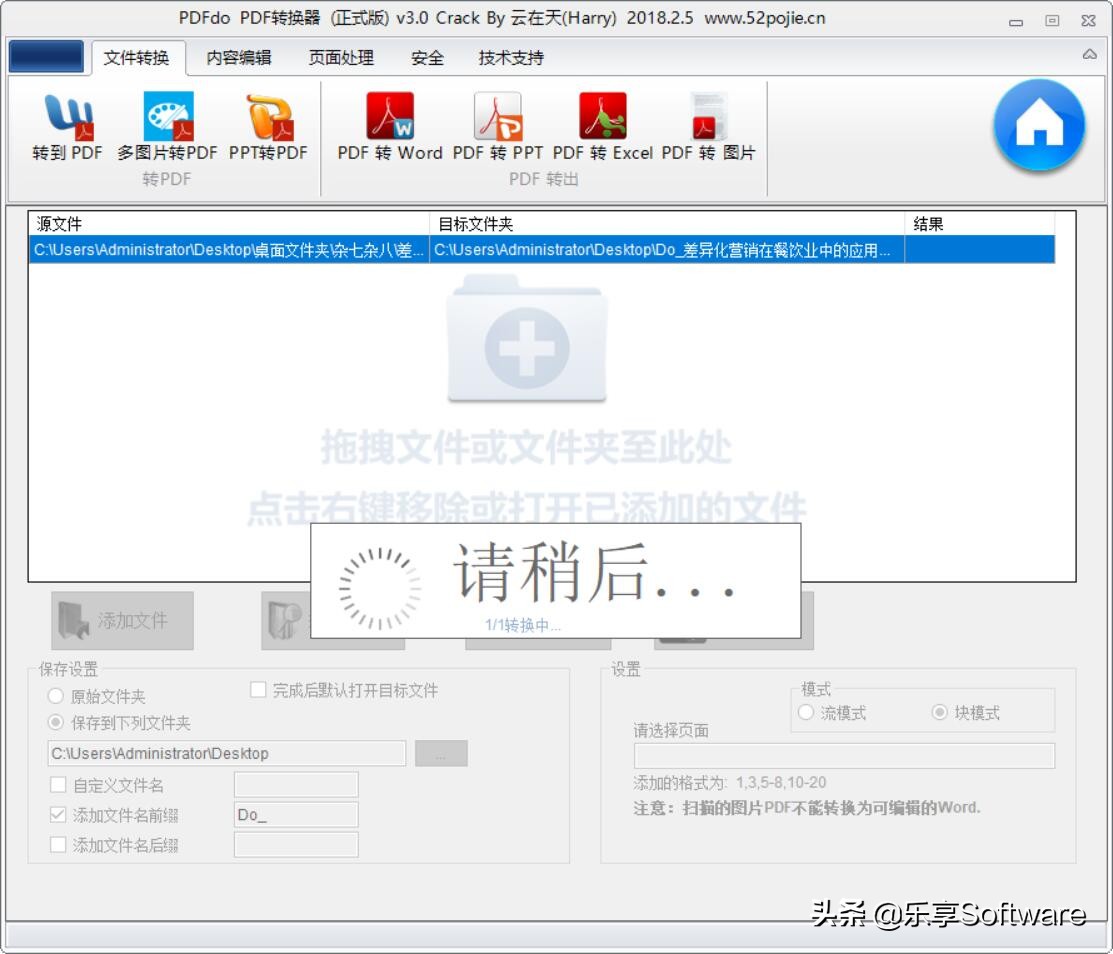This screenshot has width=1113, height=954.
Task: Click the custom file name input field
Action: click(296, 784)
